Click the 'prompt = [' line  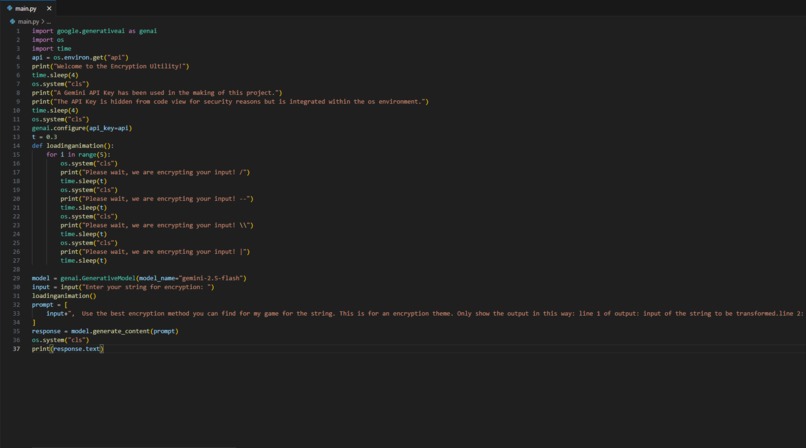tap(49, 305)
